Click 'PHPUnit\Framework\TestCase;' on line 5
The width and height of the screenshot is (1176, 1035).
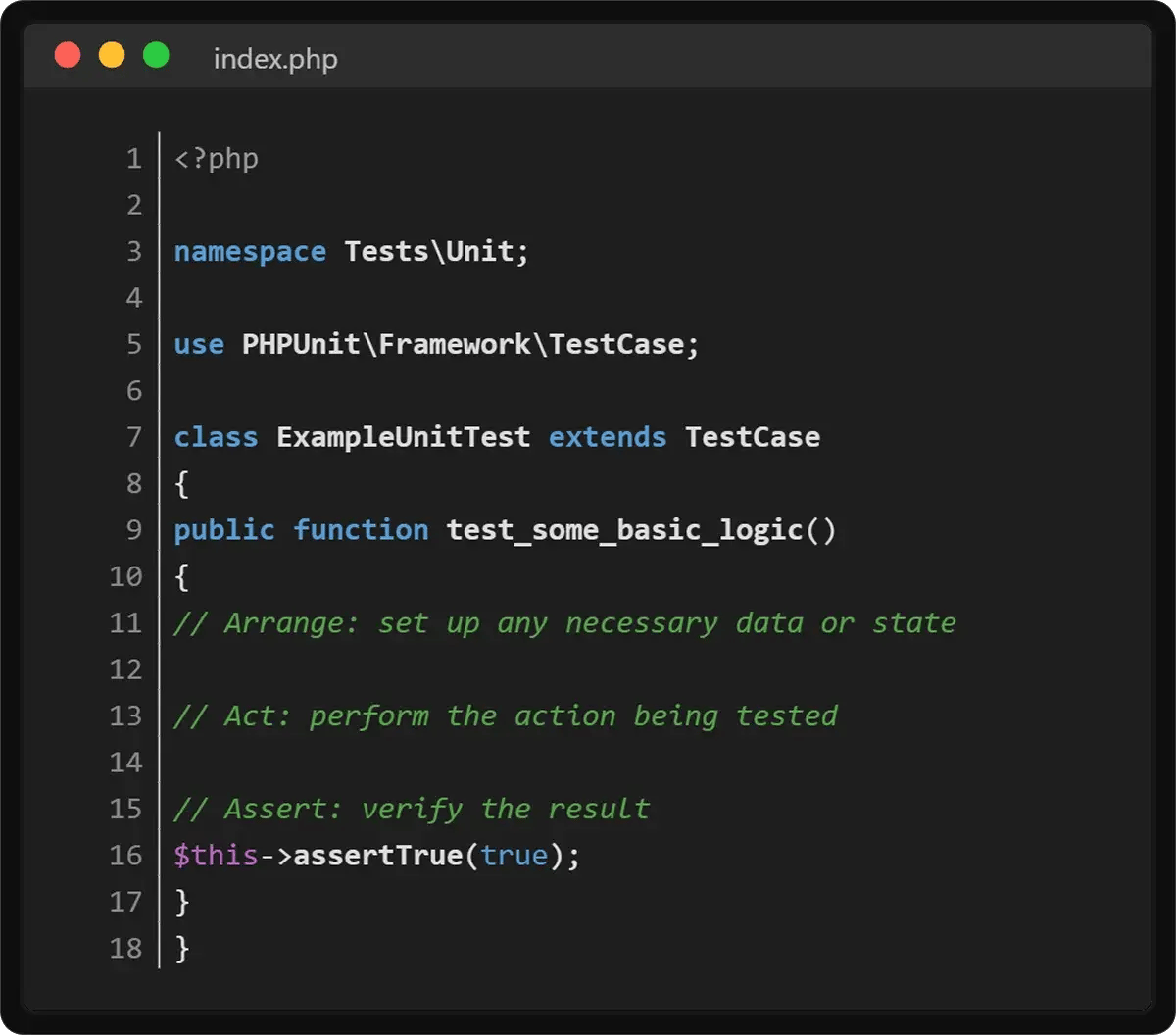click(470, 344)
